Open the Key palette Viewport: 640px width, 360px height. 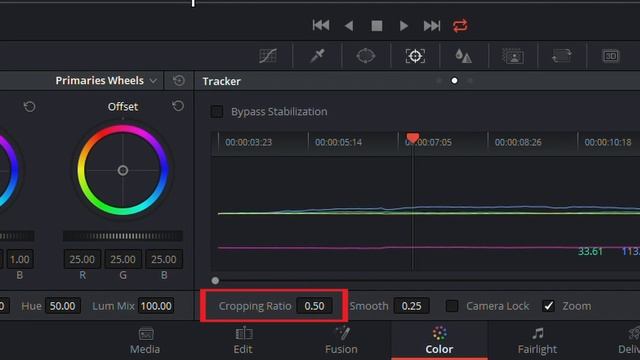[x=513, y=56]
